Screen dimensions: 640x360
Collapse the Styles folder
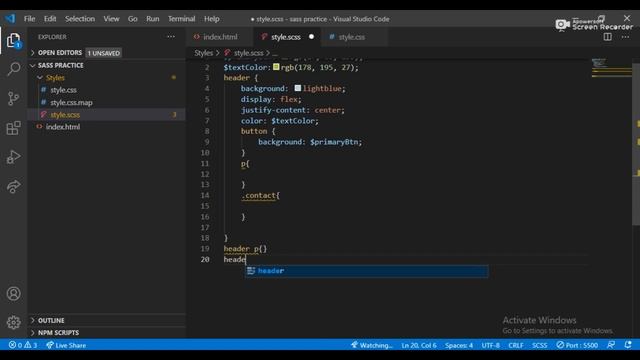55,78
